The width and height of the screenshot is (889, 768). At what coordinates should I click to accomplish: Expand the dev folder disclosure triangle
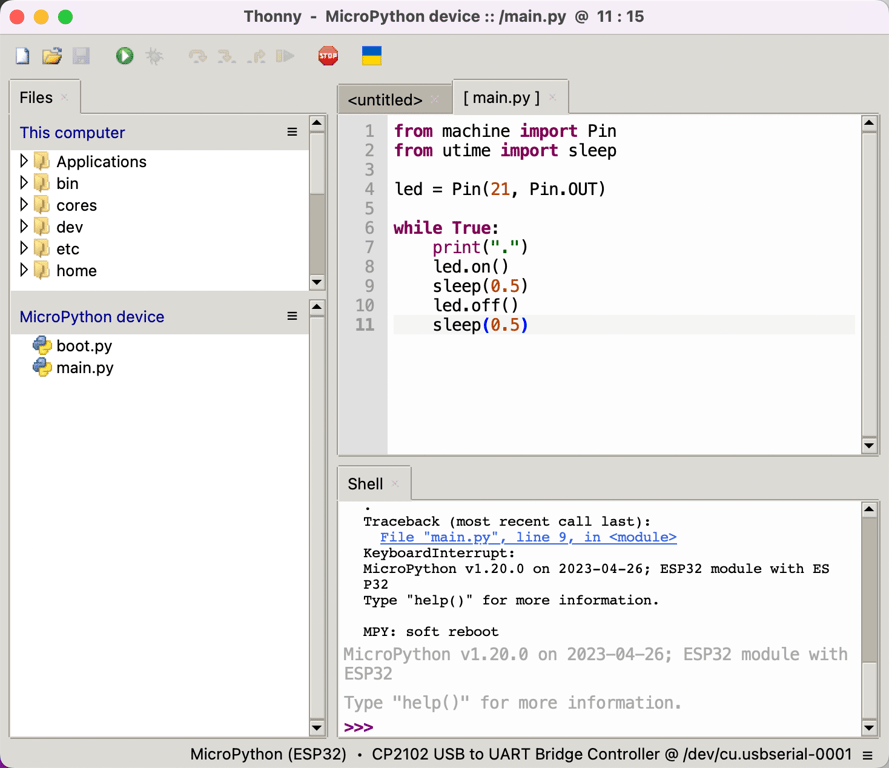(24, 227)
